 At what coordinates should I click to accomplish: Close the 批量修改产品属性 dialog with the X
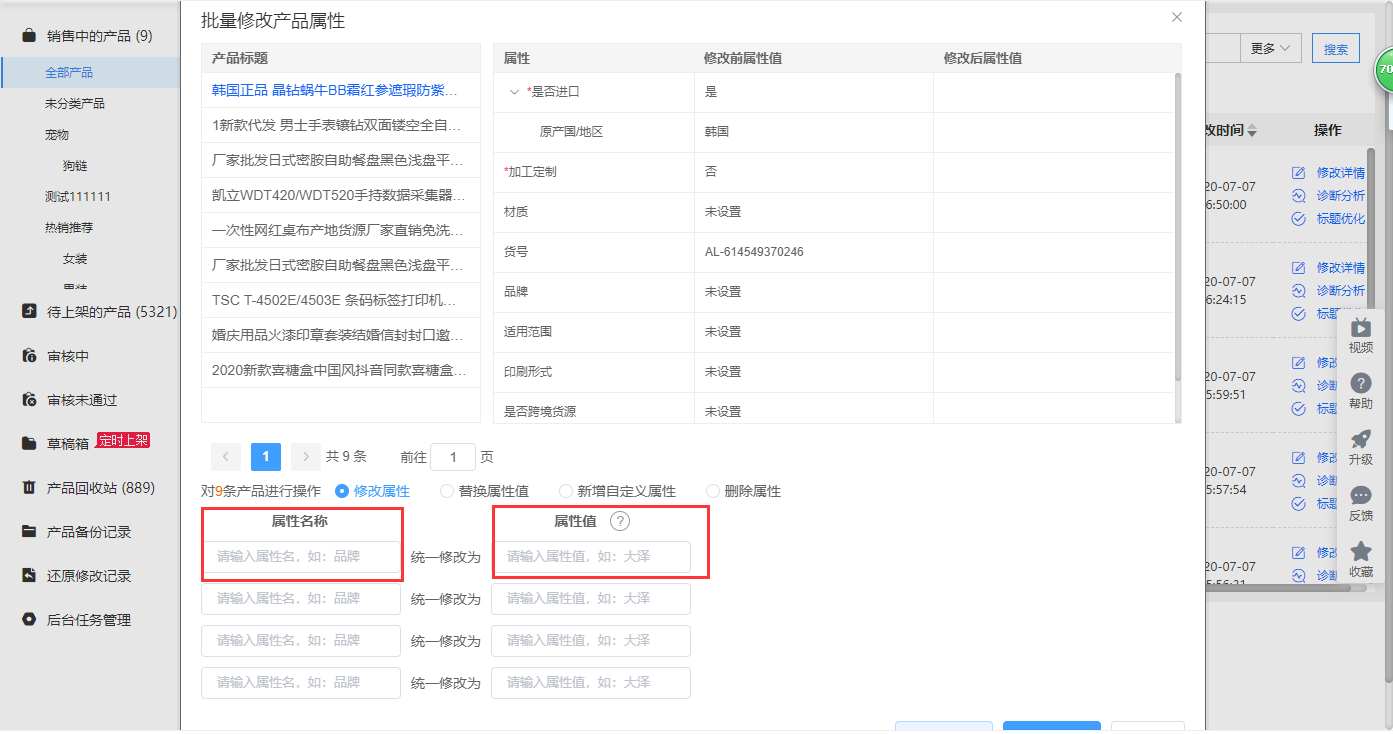pyautogui.click(x=1177, y=17)
